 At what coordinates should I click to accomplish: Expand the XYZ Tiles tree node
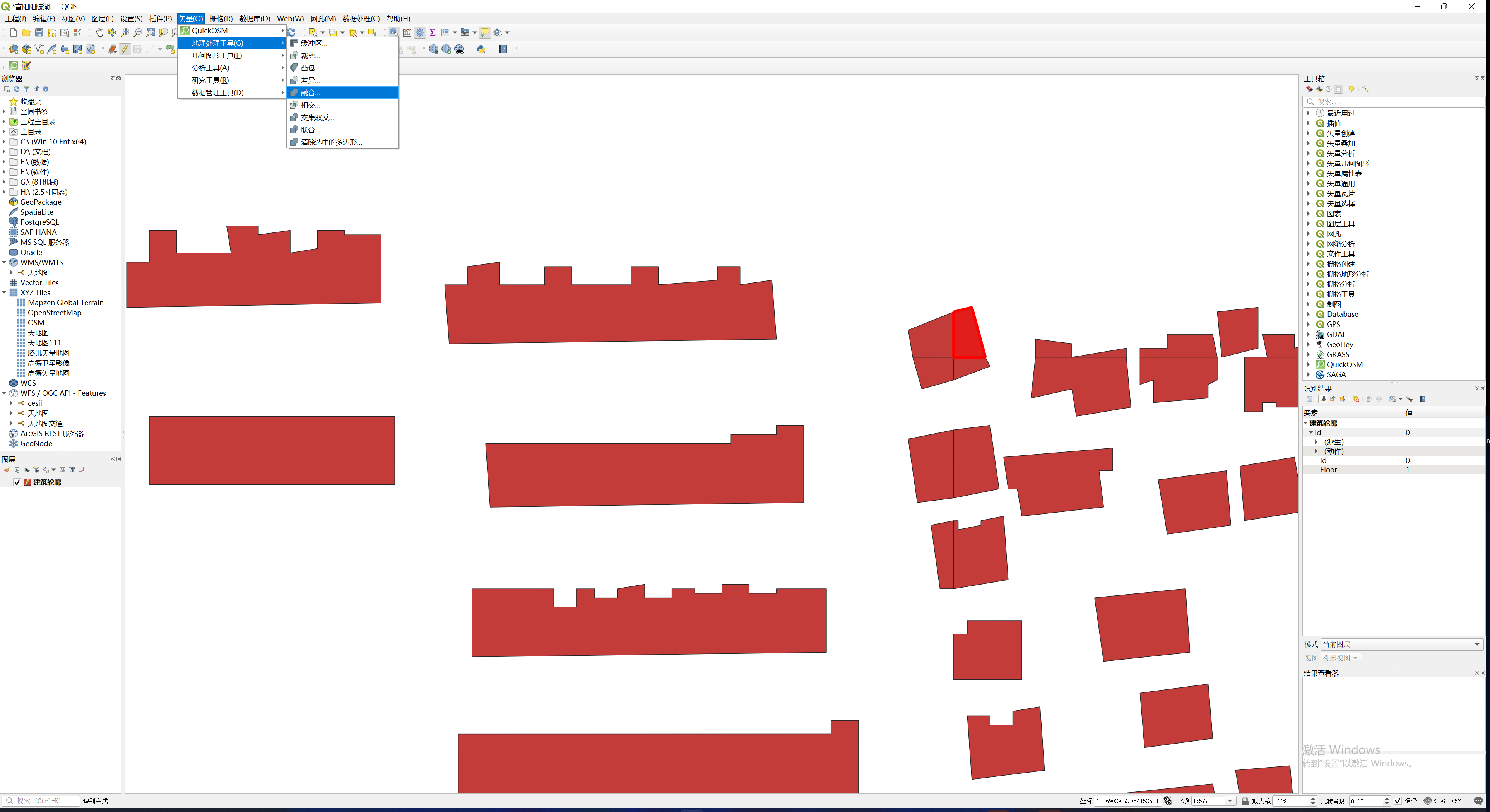(4, 292)
